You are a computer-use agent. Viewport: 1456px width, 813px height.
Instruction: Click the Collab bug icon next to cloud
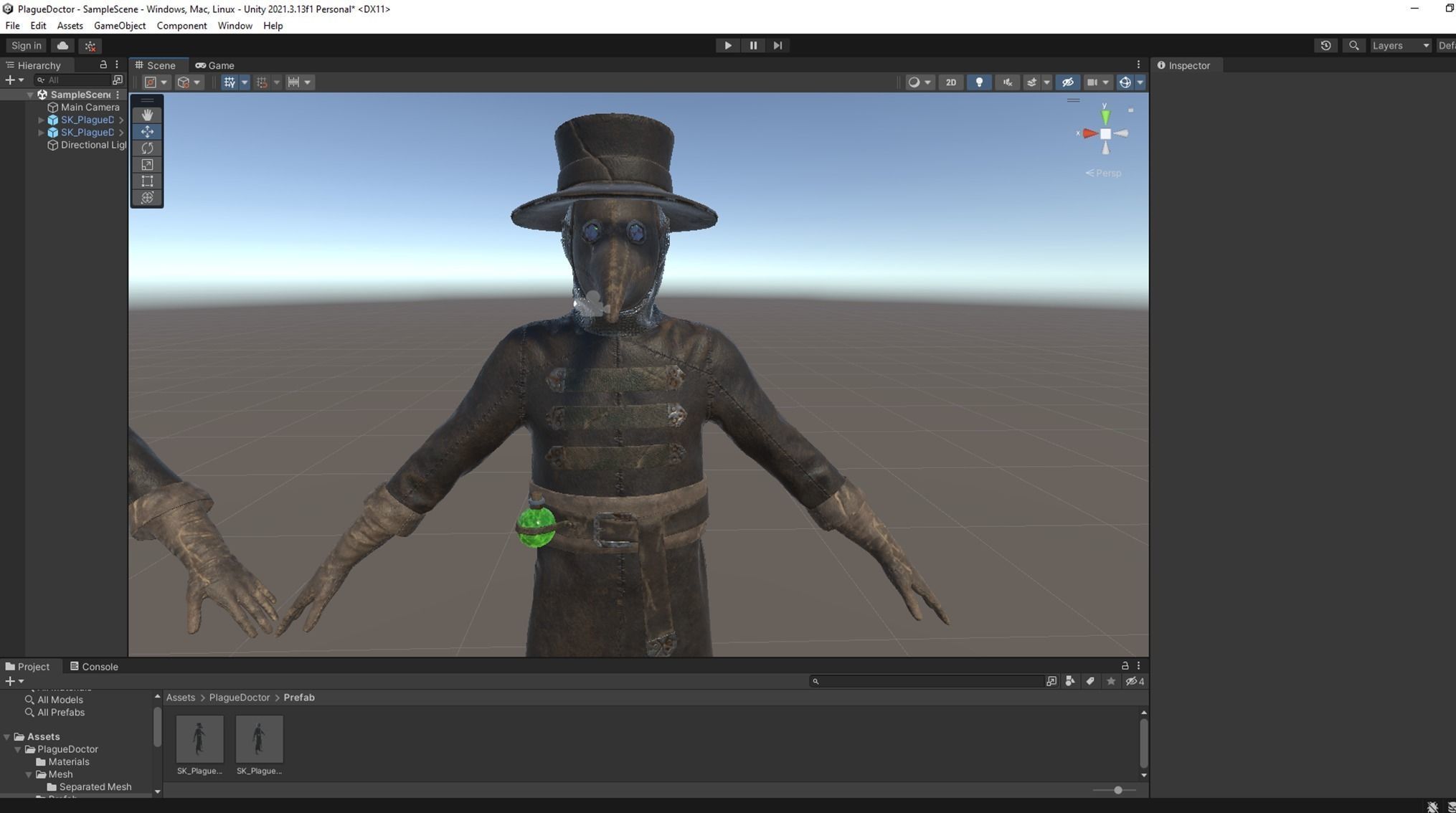[90, 45]
